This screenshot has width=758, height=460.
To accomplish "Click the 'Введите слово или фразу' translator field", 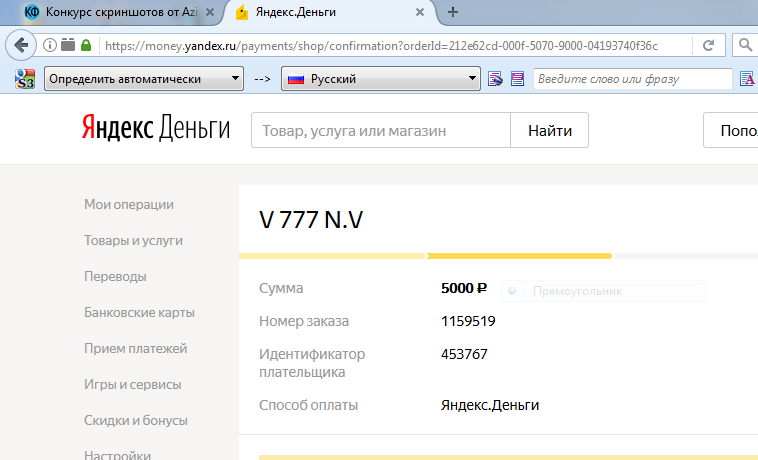I will point(632,79).
